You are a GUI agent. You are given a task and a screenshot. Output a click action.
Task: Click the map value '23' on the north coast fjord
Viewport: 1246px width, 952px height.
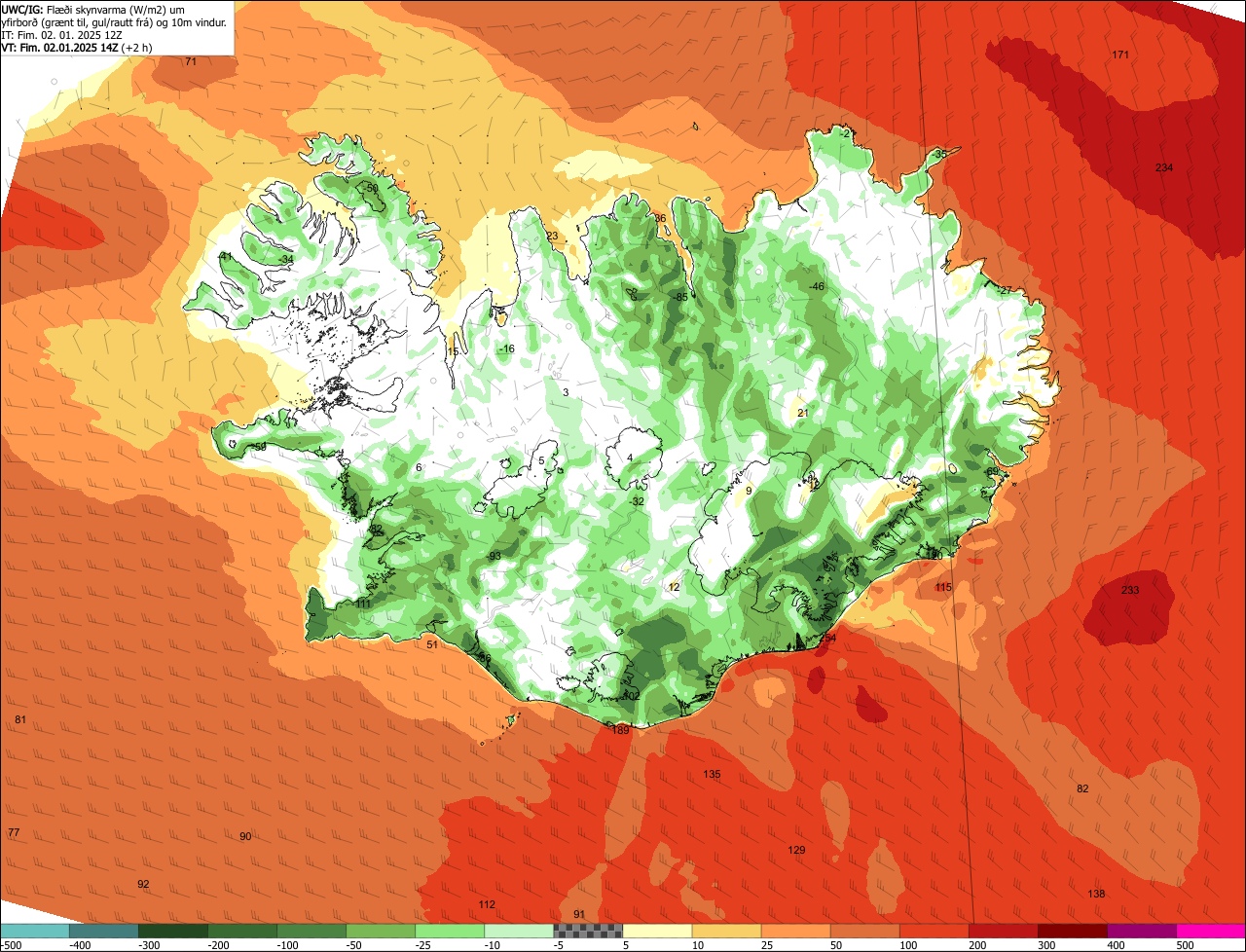click(552, 236)
